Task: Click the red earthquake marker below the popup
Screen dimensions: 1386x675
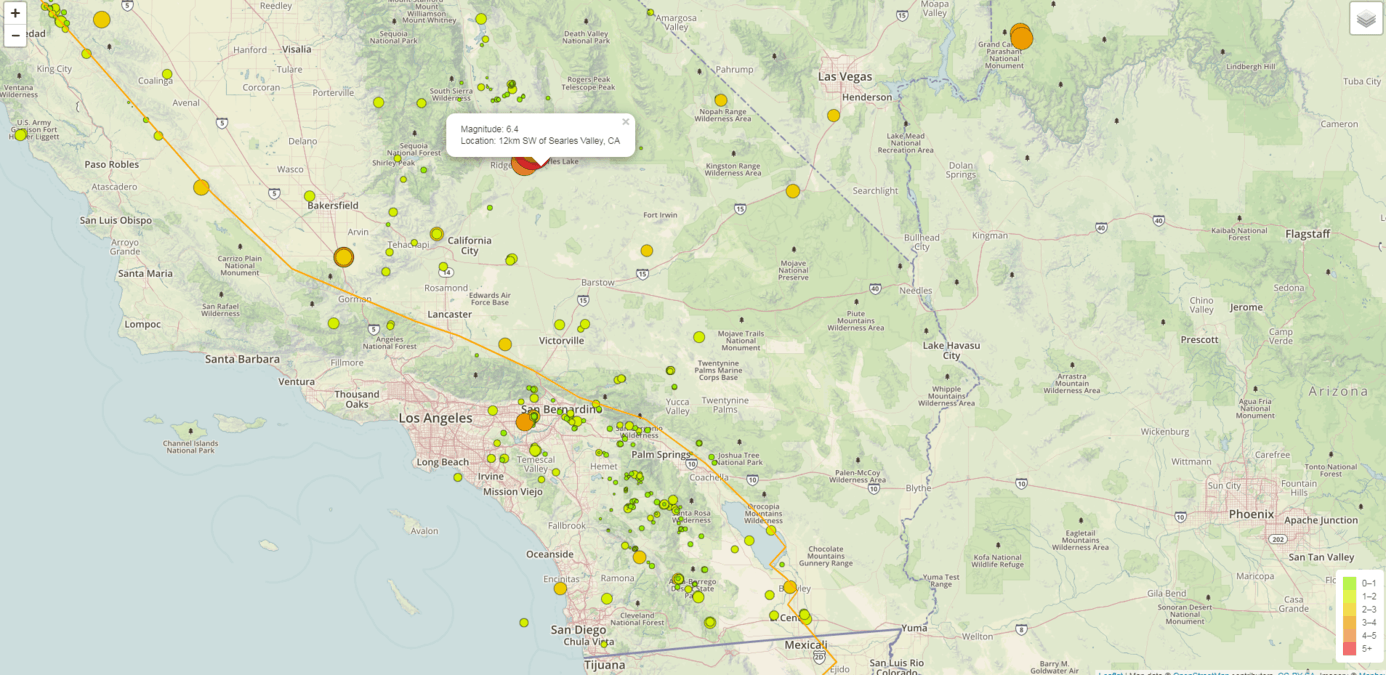Action: 529,161
